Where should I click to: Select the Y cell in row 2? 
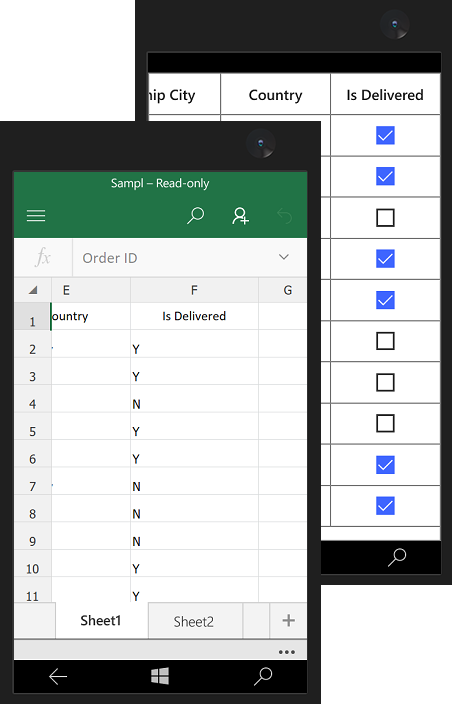194,344
